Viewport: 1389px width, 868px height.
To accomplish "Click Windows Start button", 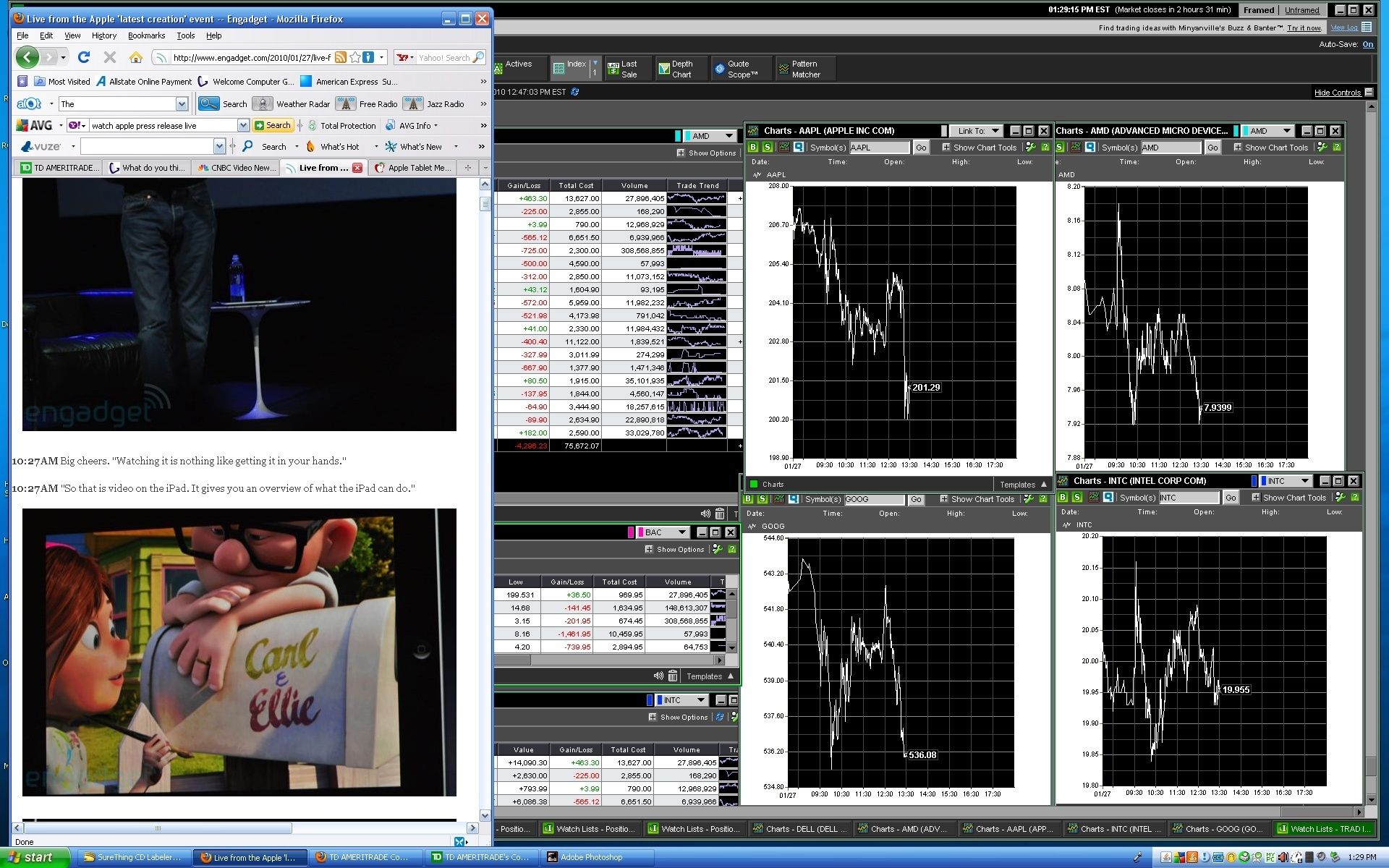I will point(34,857).
